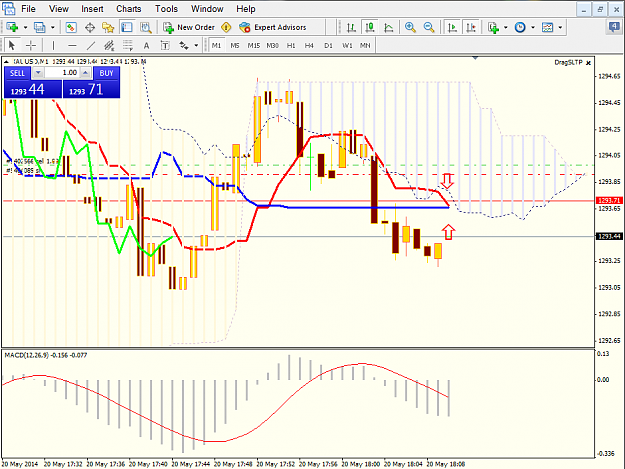Toggle the Terminal panel icon

pos(127,27)
